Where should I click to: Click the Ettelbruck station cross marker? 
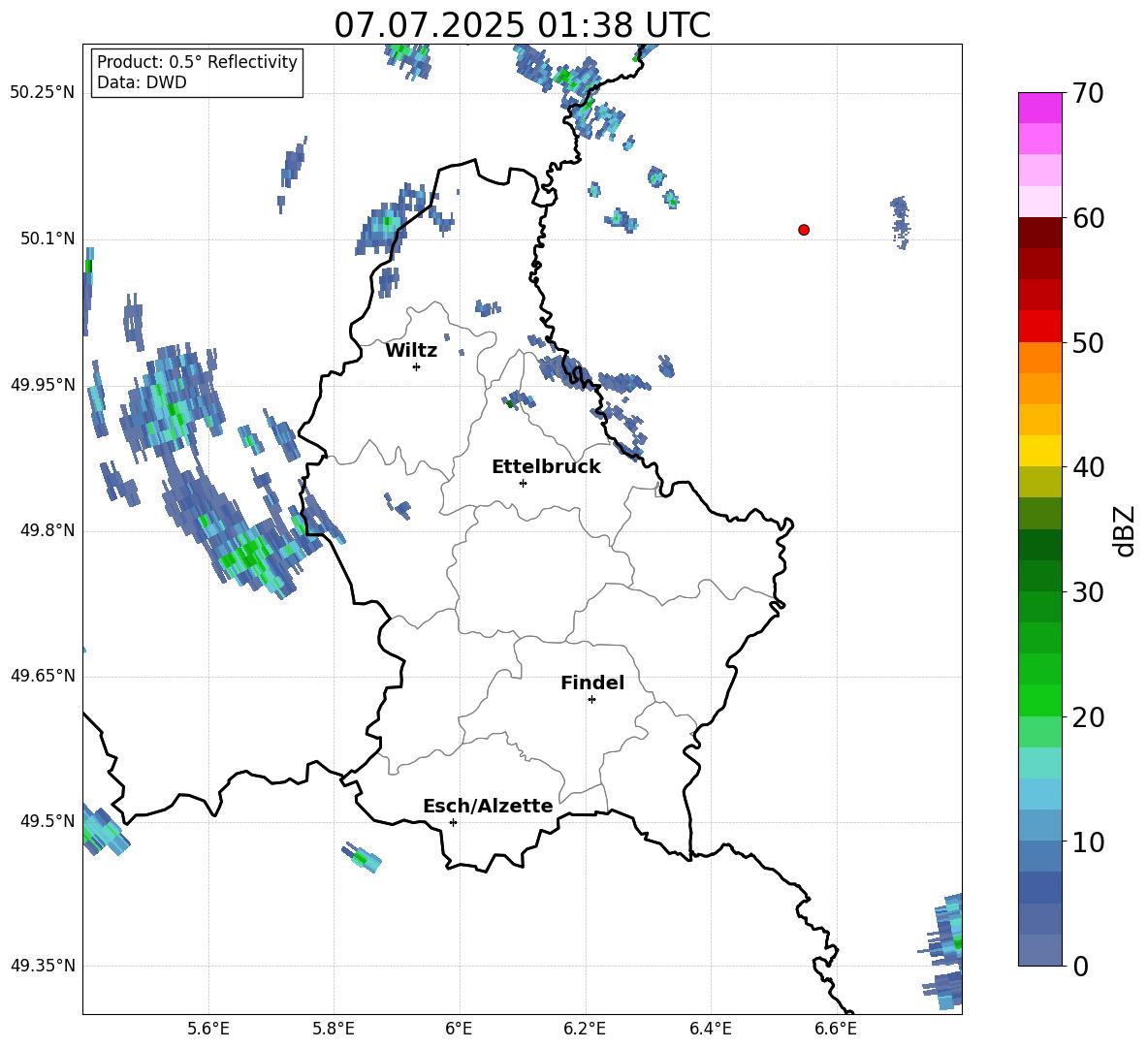523,483
